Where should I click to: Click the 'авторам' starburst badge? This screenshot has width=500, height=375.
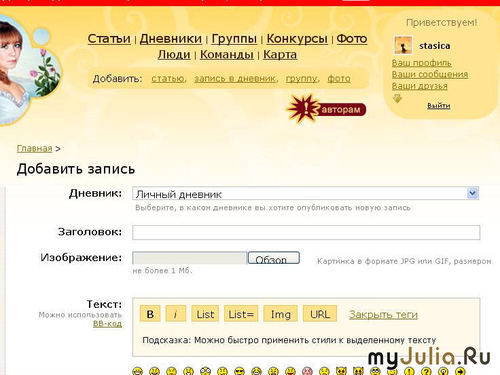pyautogui.click(x=326, y=109)
